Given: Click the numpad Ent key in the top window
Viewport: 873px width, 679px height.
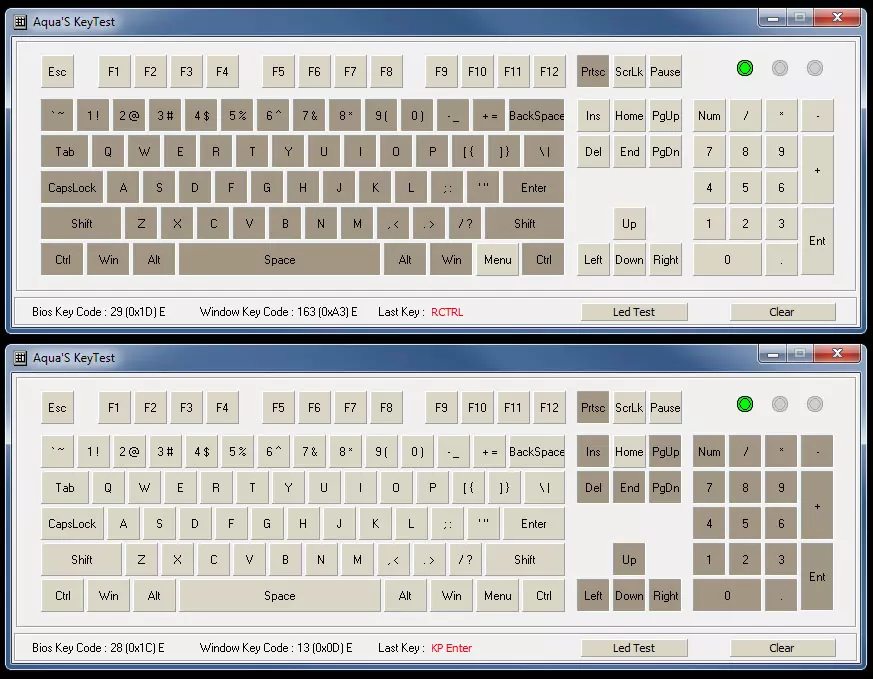Looking at the screenshot, I should (817, 241).
